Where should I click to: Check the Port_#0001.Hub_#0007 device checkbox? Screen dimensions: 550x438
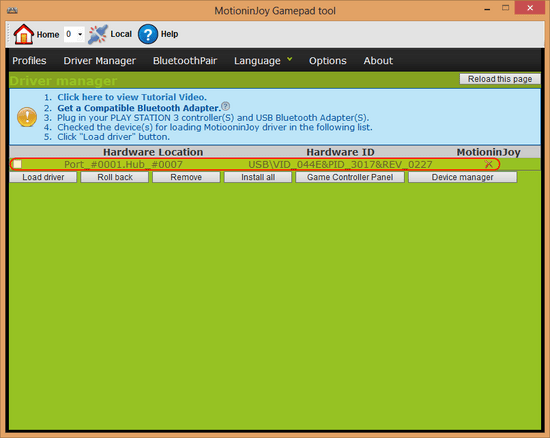18,164
